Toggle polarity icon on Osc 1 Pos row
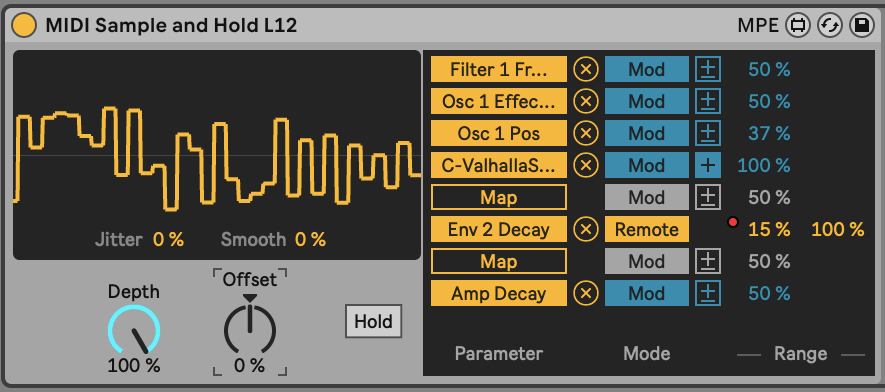 tap(708, 134)
